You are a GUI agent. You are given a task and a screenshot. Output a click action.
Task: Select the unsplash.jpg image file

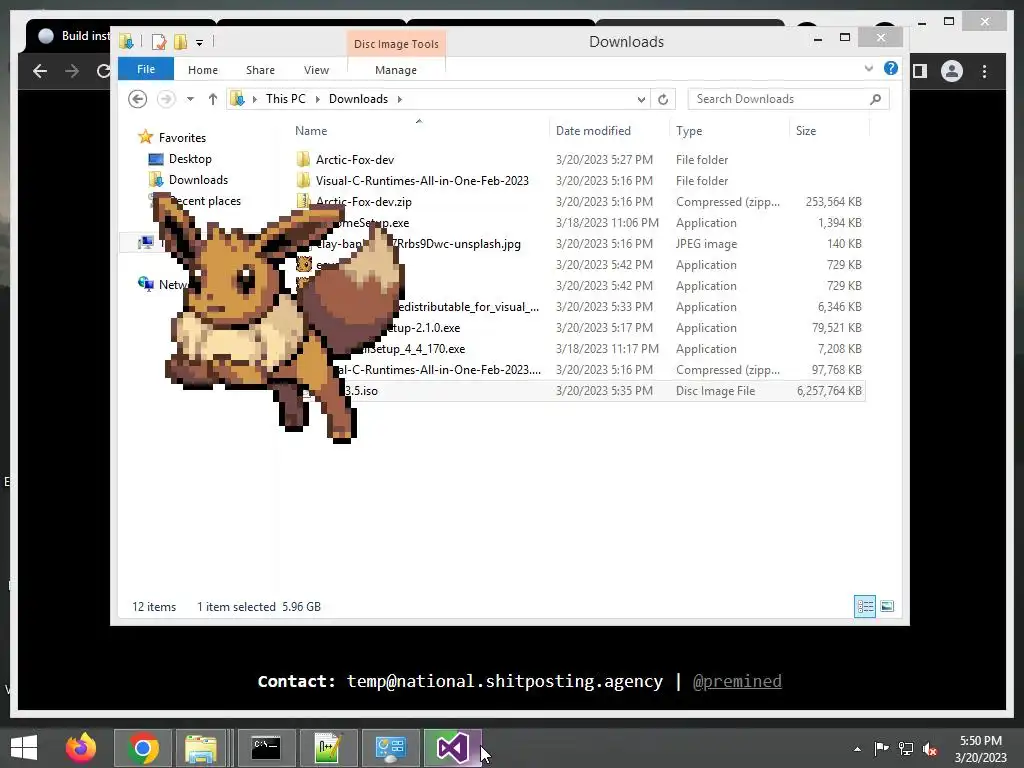point(419,244)
